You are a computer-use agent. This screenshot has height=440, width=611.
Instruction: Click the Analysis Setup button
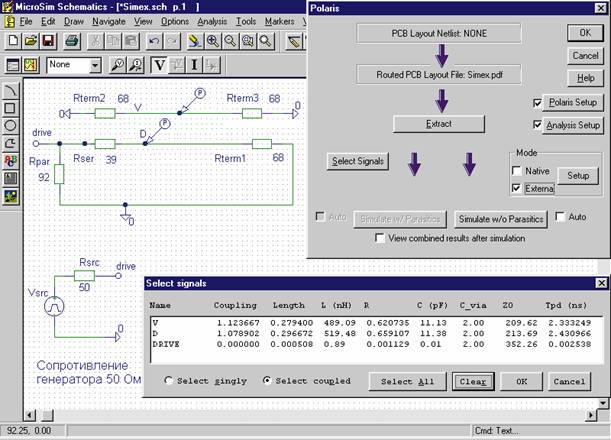[x=573, y=125]
